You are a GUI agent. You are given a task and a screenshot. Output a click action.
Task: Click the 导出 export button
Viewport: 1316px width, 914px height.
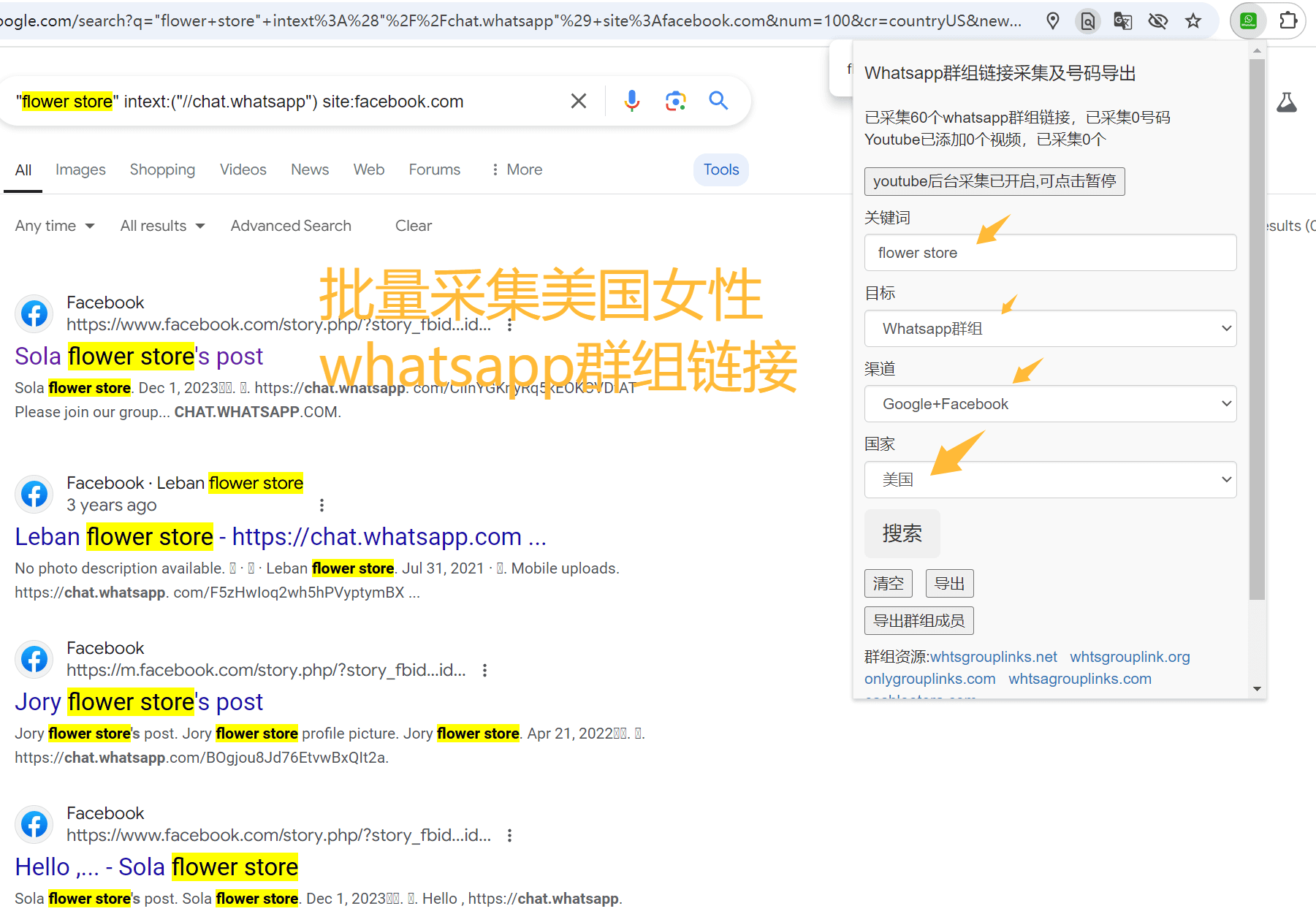click(x=950, y=583)
